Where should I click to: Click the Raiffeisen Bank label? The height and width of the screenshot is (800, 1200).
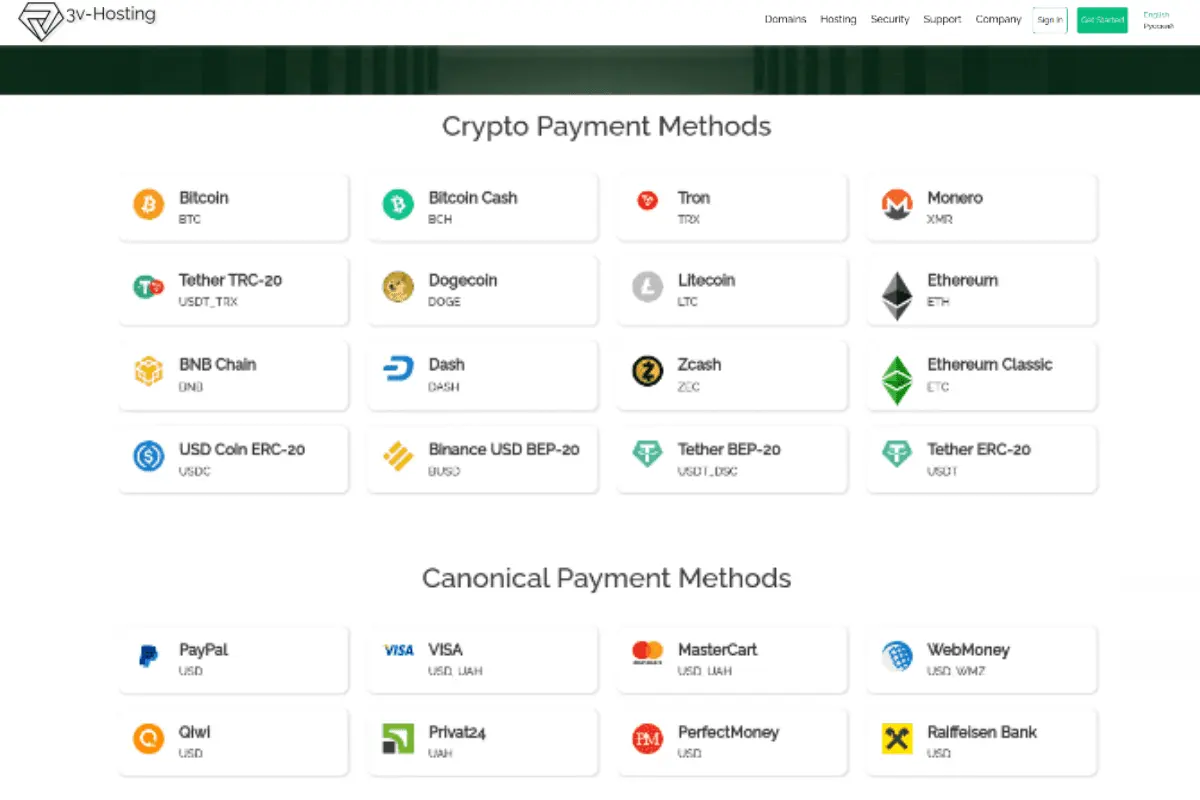point(982,732)
